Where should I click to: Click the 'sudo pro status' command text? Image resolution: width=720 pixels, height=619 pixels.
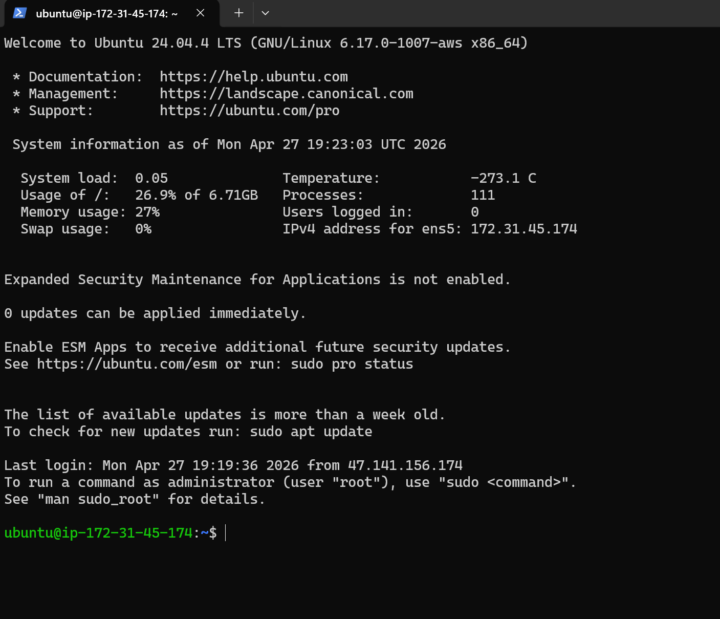(352, 364)
